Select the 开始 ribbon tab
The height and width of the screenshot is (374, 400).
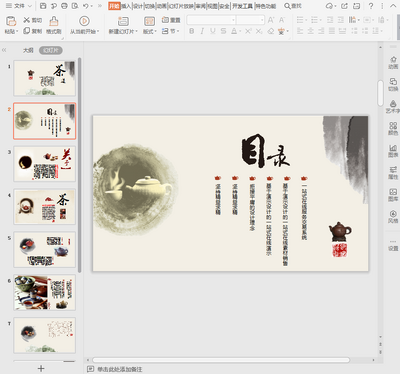click(x=114, y=6)
